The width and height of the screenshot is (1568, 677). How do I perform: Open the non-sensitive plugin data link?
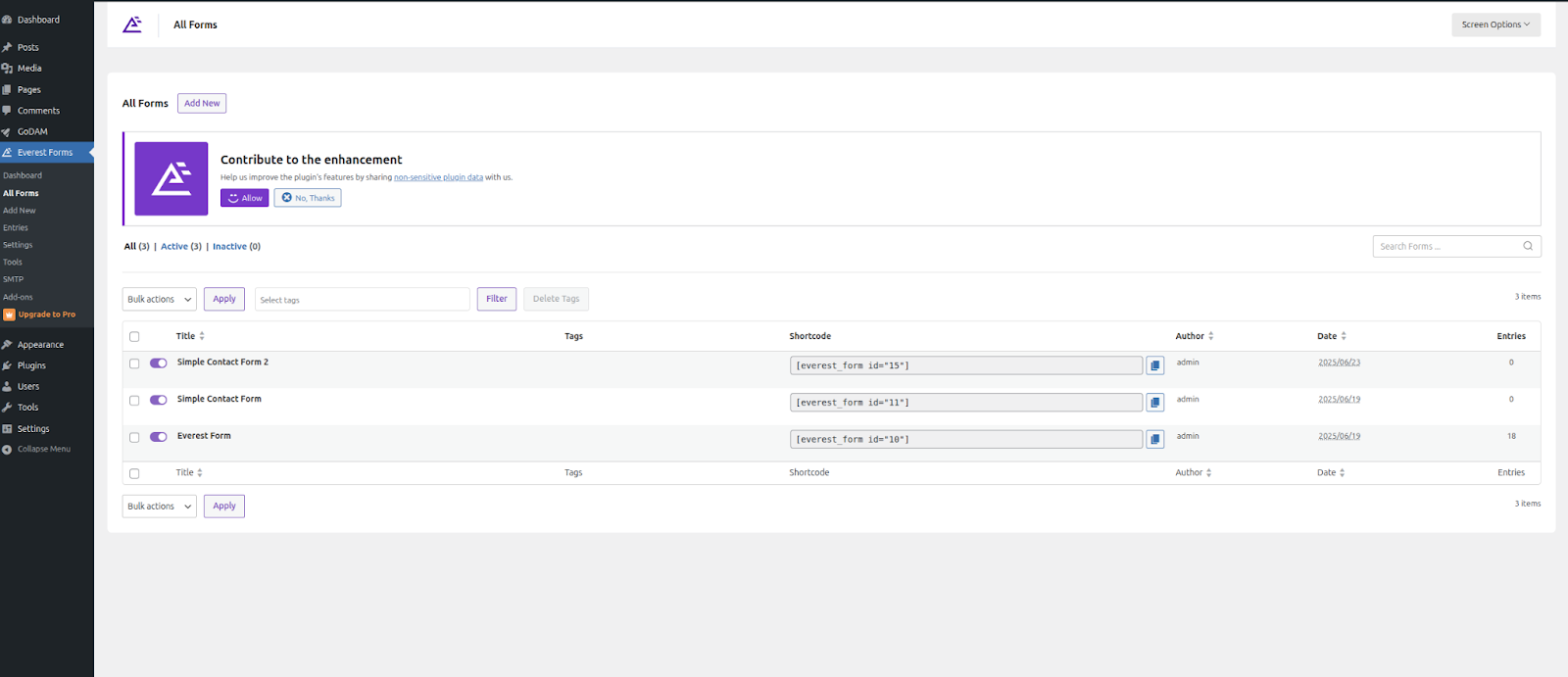(x=438, y=177)
